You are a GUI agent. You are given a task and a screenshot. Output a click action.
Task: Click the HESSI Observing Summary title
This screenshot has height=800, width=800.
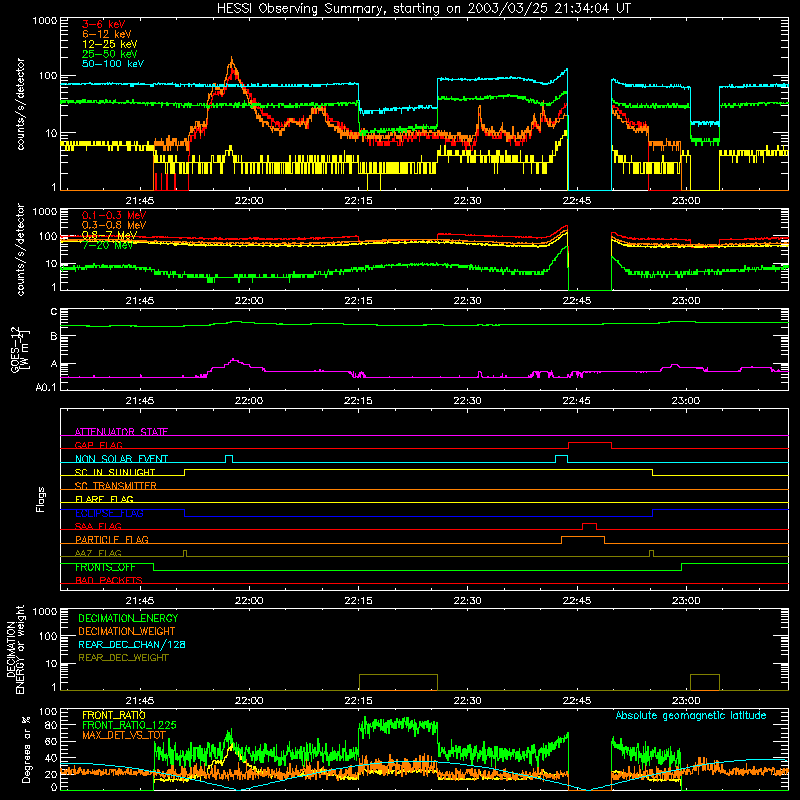tap(423, 9)
